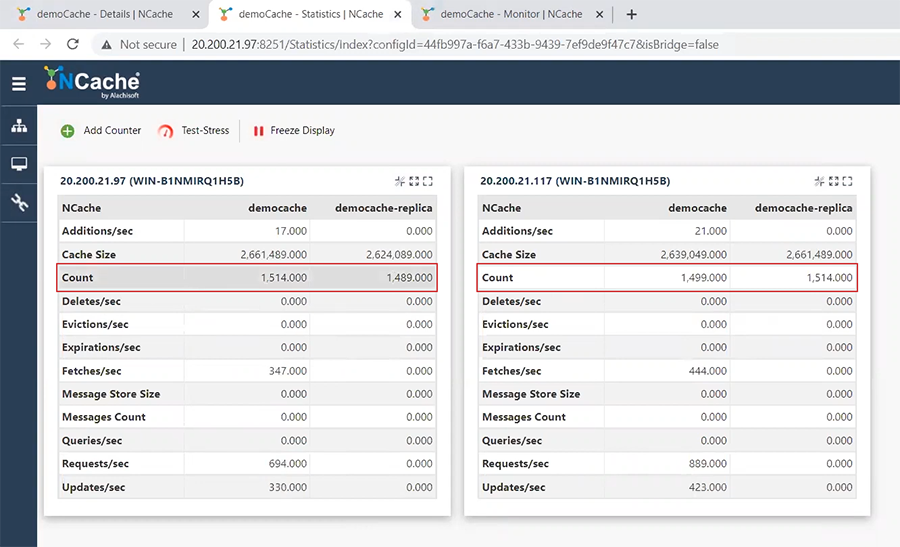Click Updates/sec value 423.000
The width and height of the screenshot is (900, 547).
coord(708,487)
